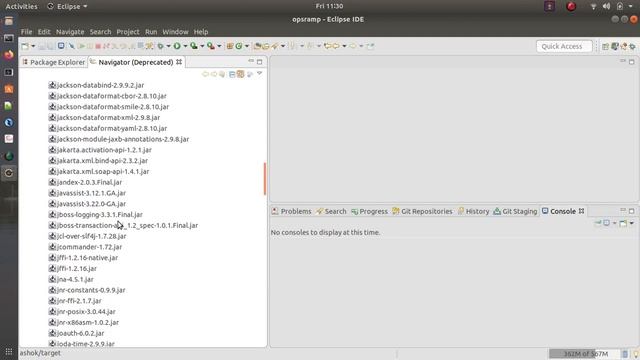Click the green Run button in toolbar
The width and height of the screenshot is (640, 360).
177,46
